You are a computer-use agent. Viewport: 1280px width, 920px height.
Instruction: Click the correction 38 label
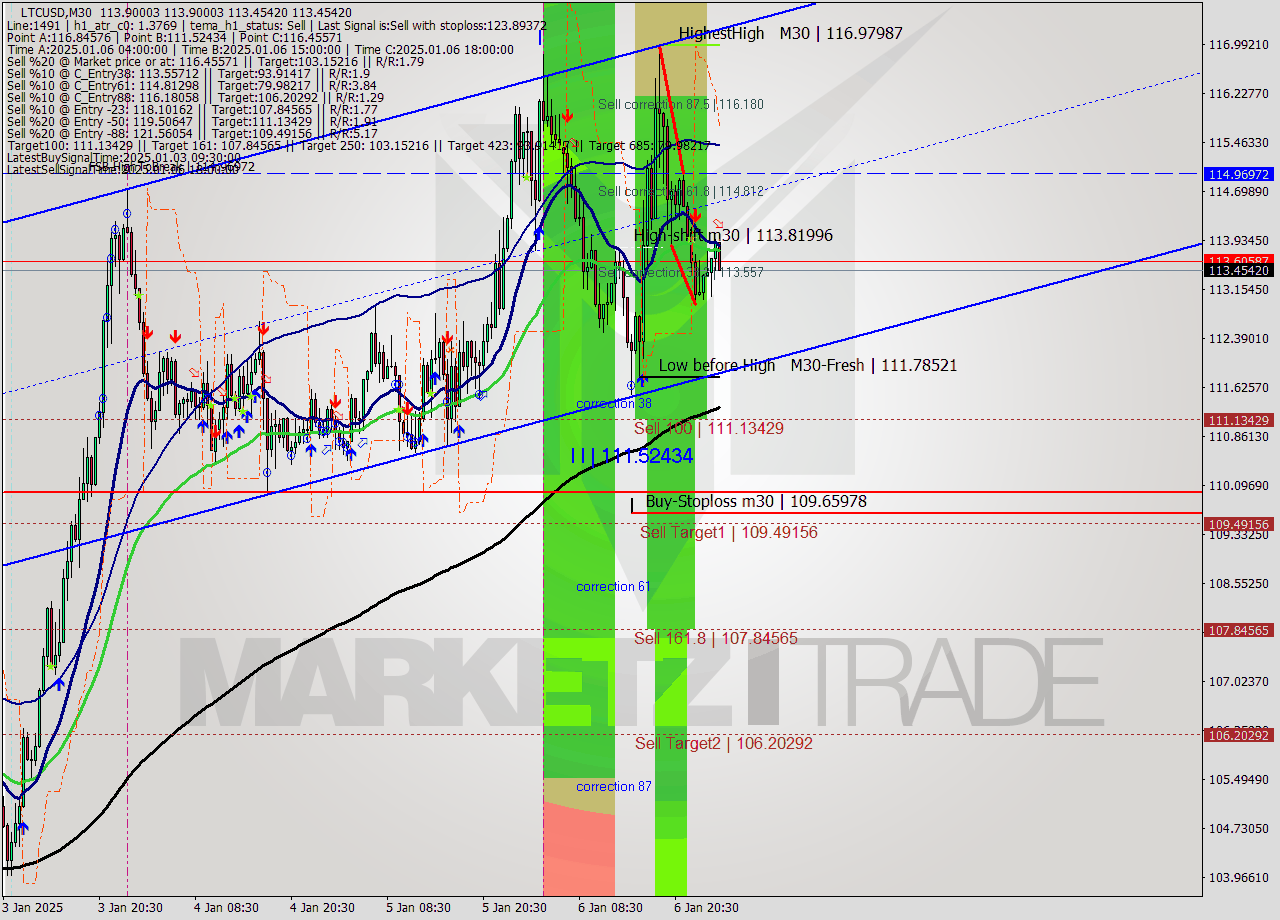coord(614,403)
